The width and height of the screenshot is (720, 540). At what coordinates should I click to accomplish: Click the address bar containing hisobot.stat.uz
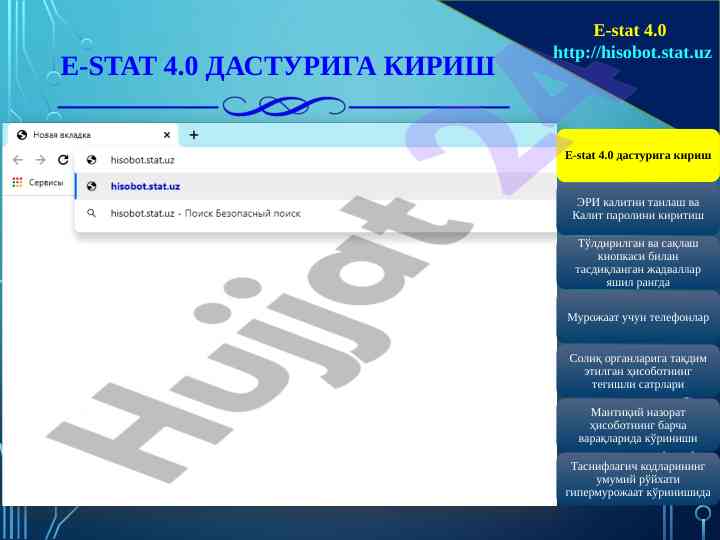coord(315,160)
